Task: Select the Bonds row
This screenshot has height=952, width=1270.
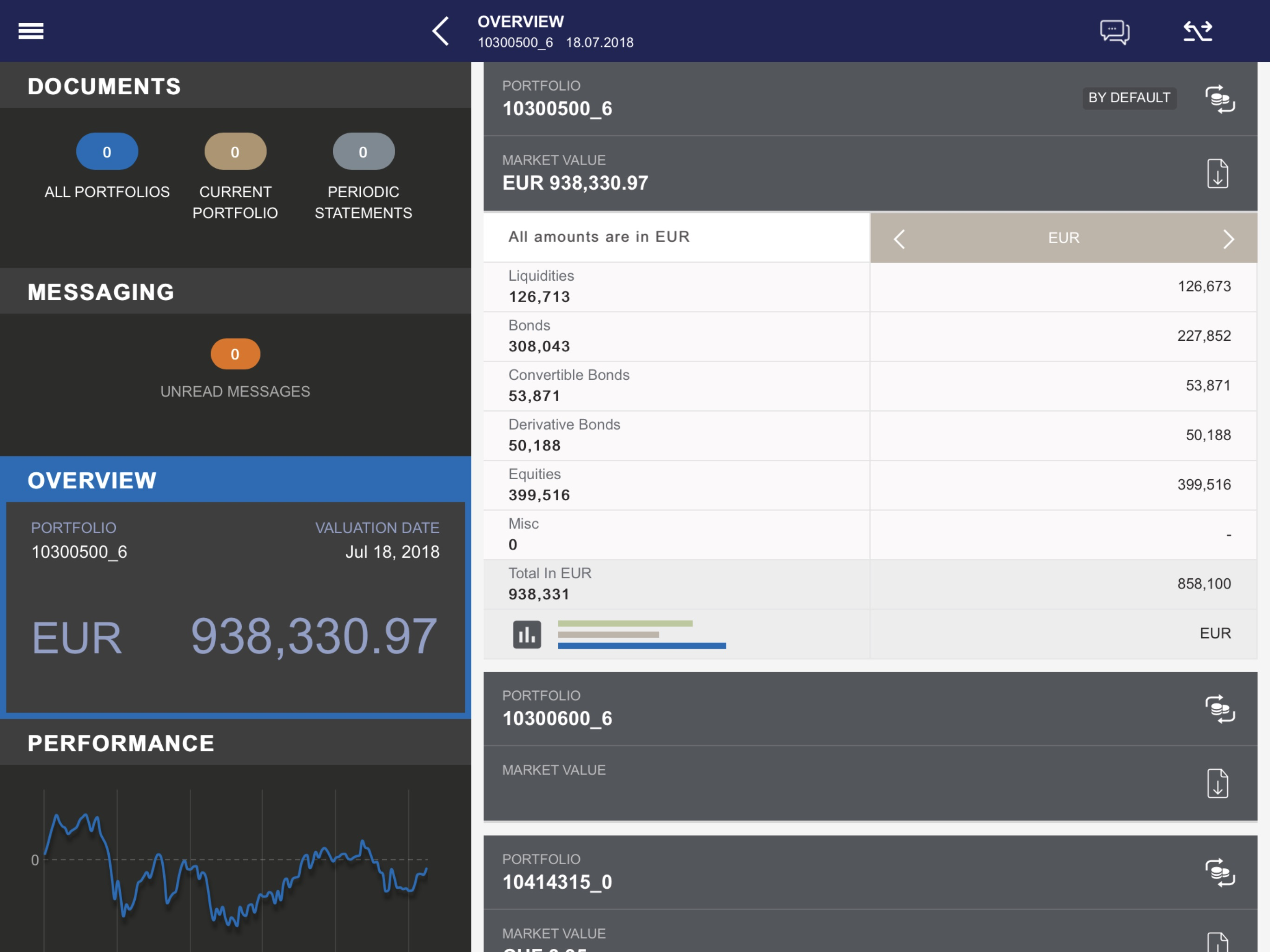Action: pyautogui.click(x=870, y=337)
